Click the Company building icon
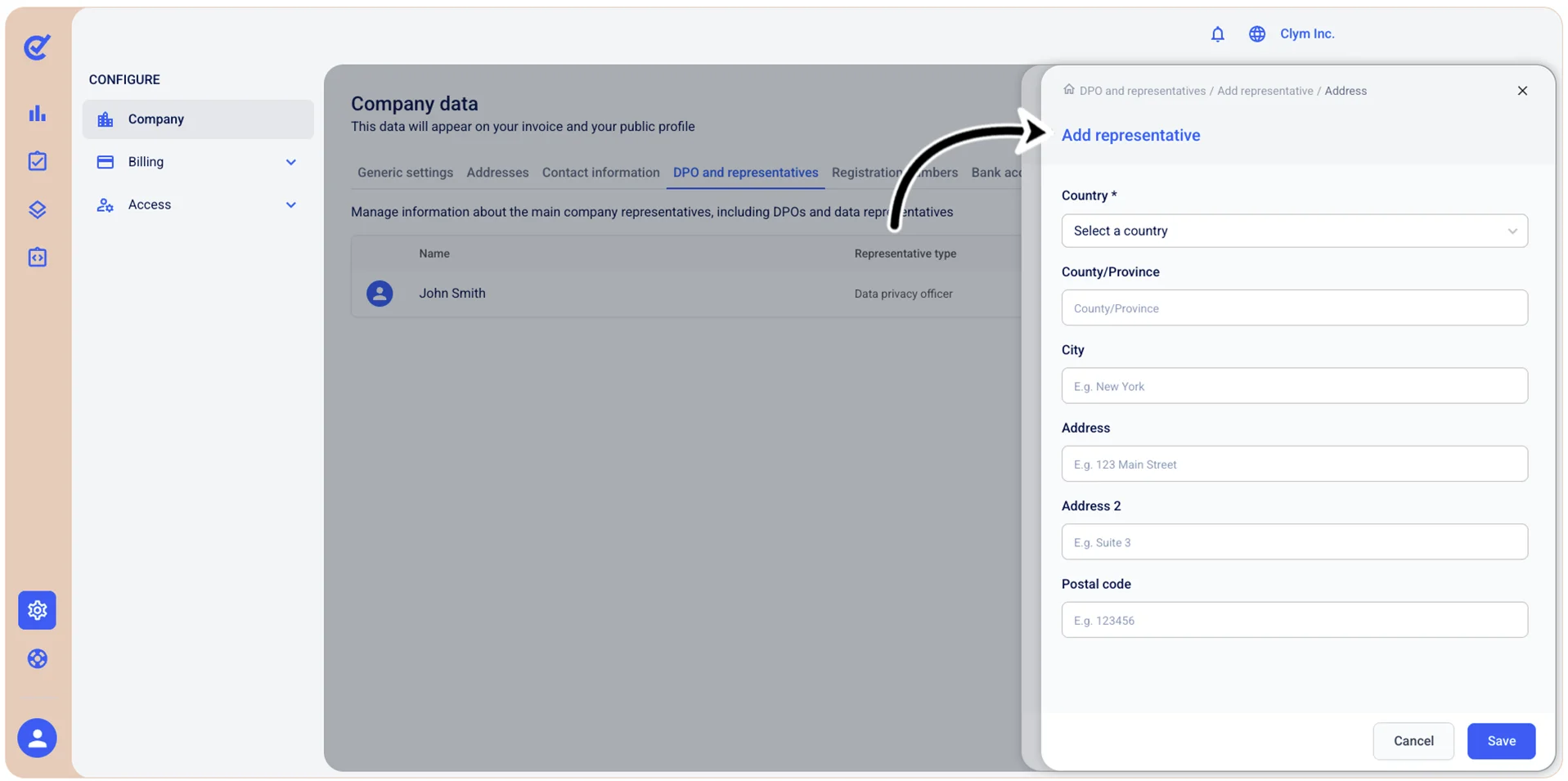The image size is (1568, 781). point(106,119)
